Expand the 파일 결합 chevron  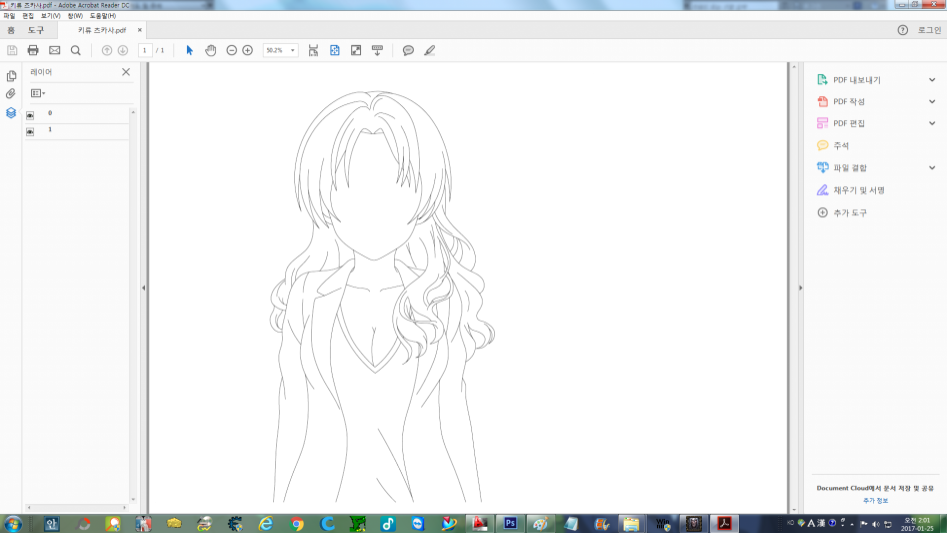click(932, 168)
